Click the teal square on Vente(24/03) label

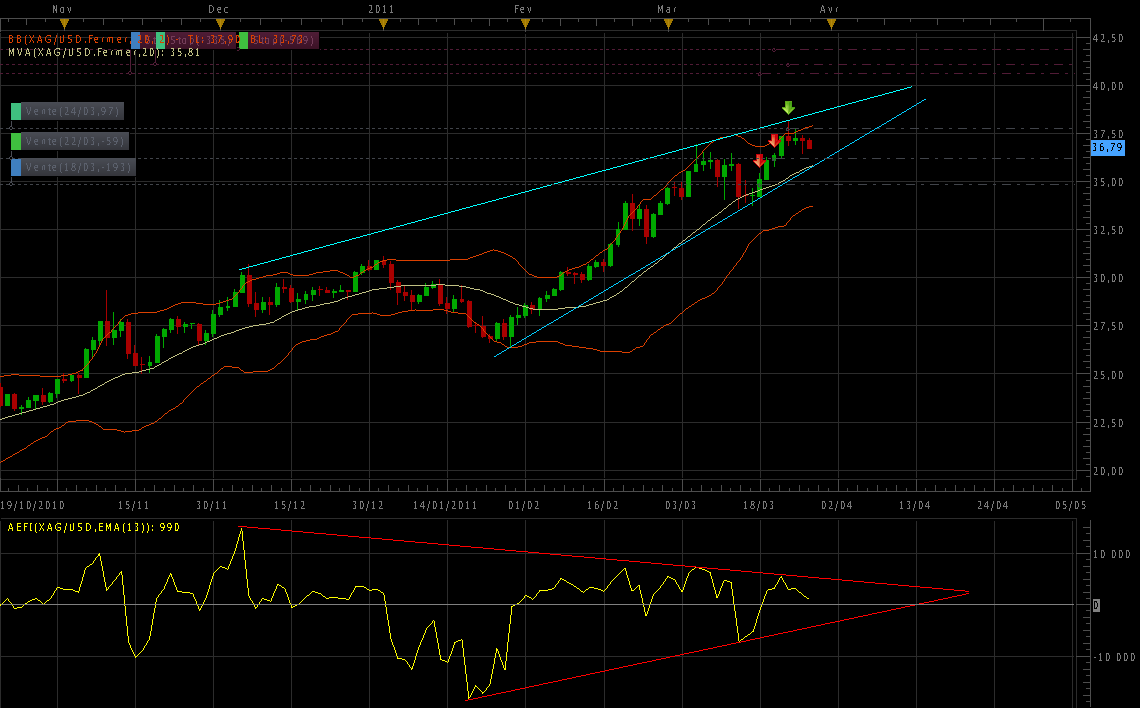(x=16, y=111)
